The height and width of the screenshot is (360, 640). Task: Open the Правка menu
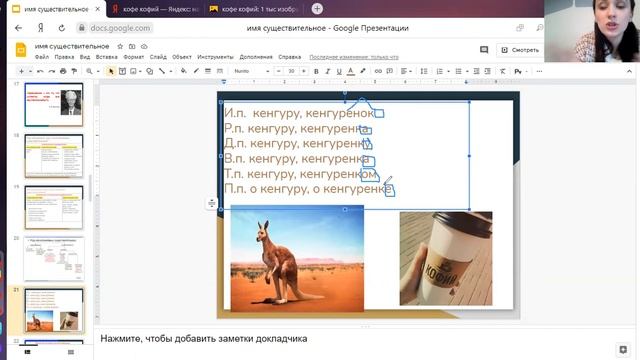(64, 57)
